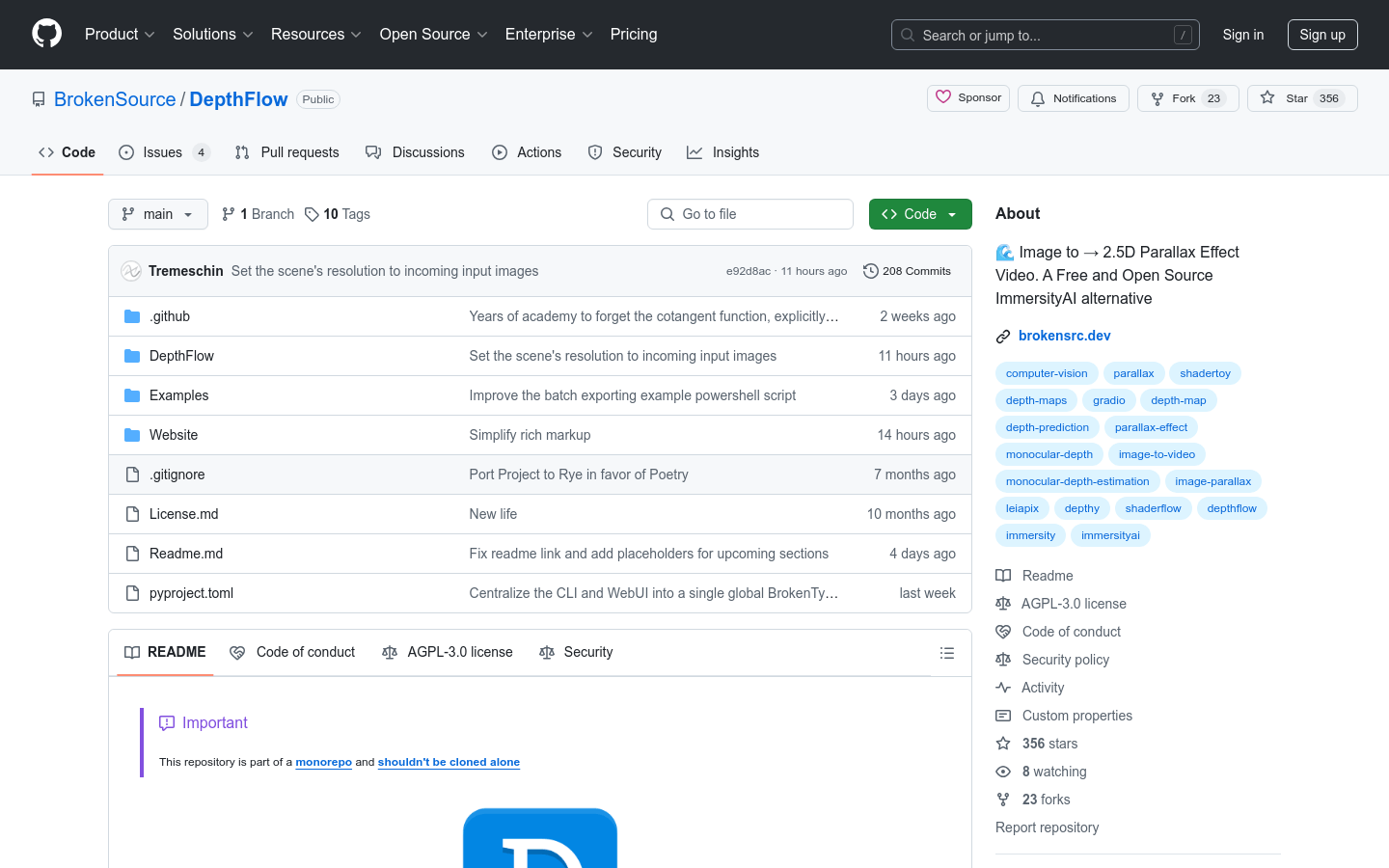Expand the green Code dropdown button

920,214
